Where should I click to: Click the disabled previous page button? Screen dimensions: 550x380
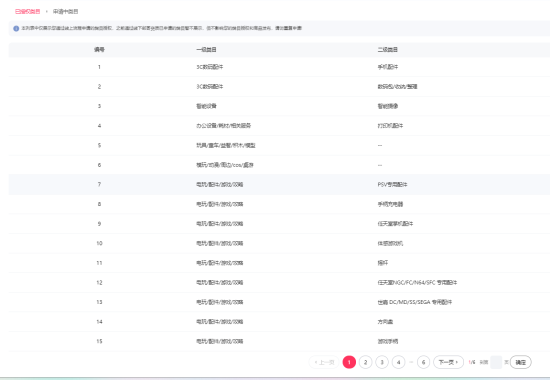324,362
